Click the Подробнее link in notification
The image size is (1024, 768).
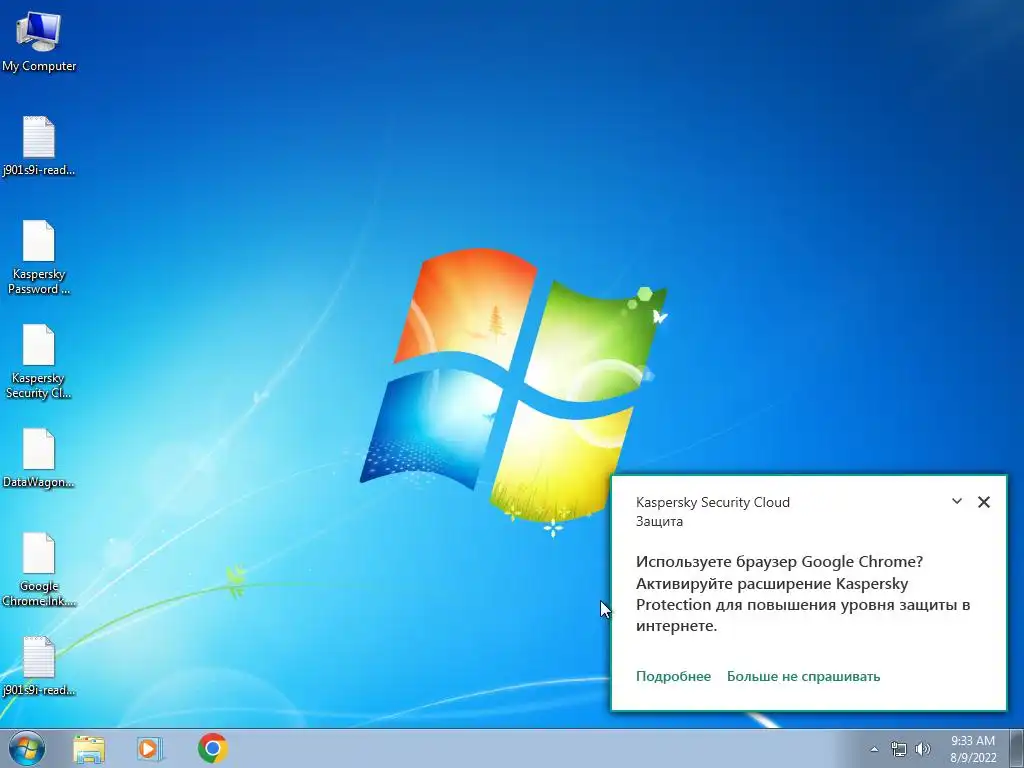tap(673, 677)
